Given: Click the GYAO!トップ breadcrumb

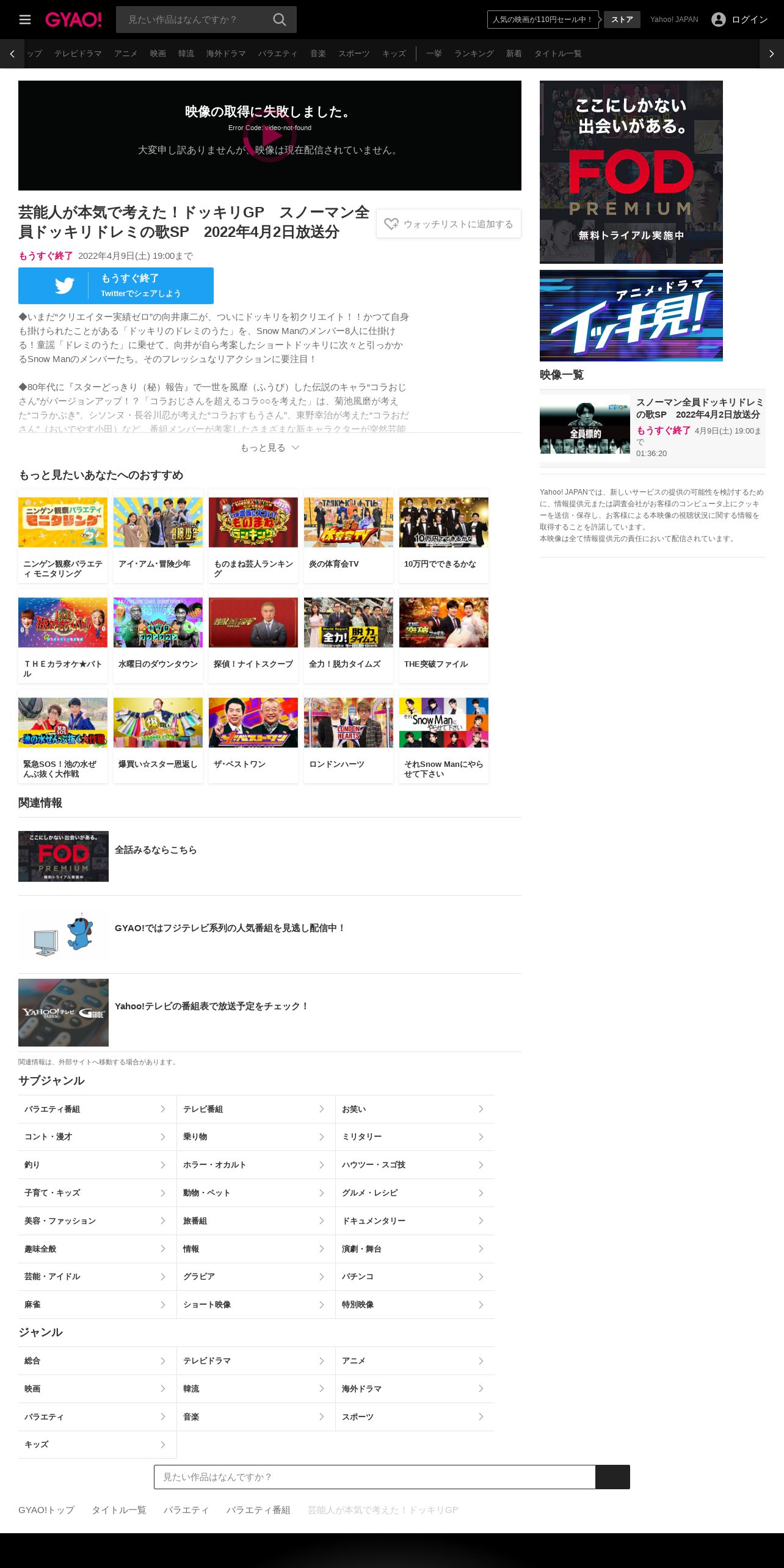Looking at the screenshot, I should click(x=46, y=1510).
